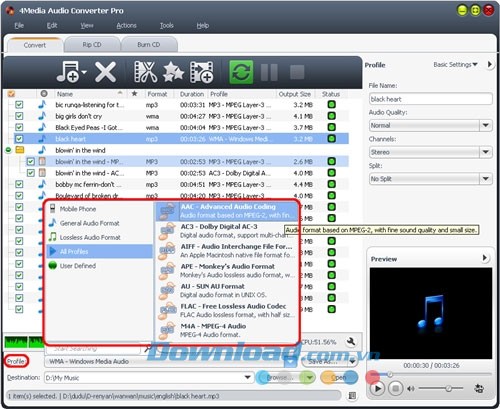This screenshot has width=500, height=409.
Task: Click the green status icon for black heart
Action: pos(331,139)
